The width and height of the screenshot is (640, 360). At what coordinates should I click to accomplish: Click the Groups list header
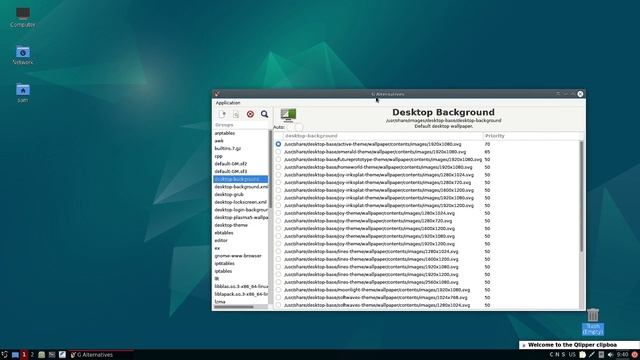(x=241, y=125)
